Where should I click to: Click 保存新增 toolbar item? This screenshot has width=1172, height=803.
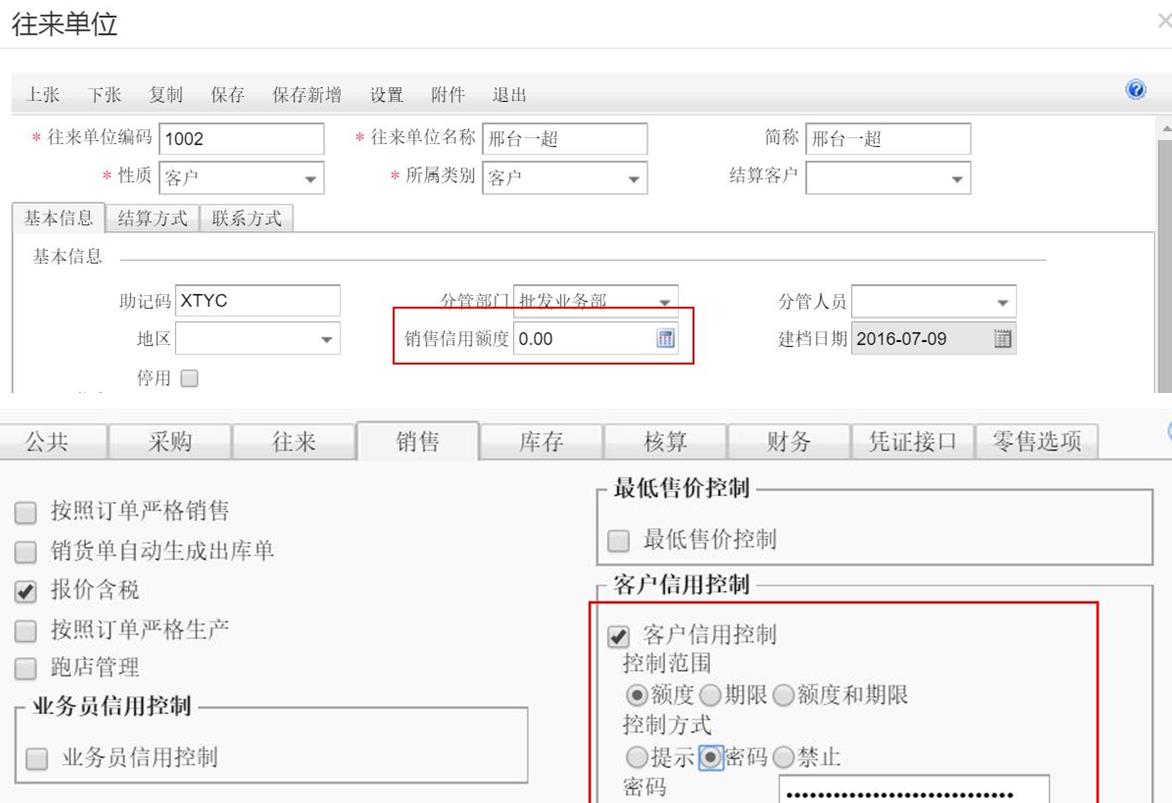(306, 95)
